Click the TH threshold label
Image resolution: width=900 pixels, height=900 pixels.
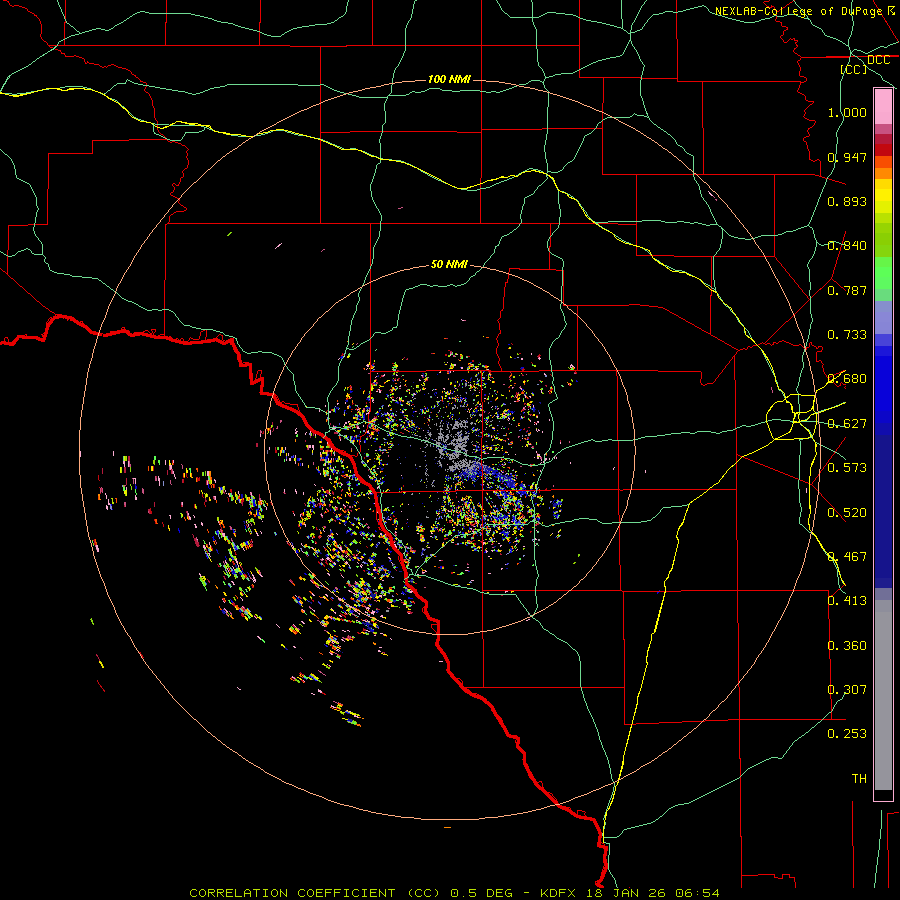point(859,779)
